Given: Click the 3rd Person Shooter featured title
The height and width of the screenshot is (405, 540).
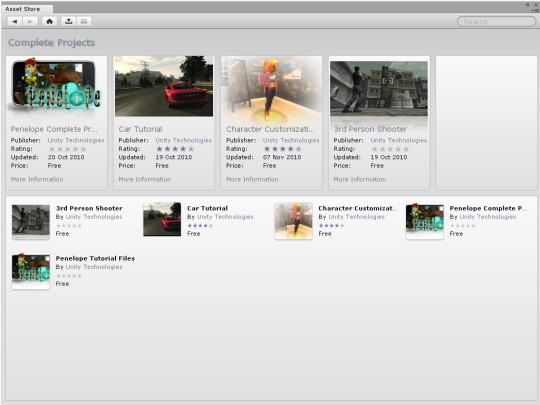Looking at the screenshot, I should coord(370,129).
